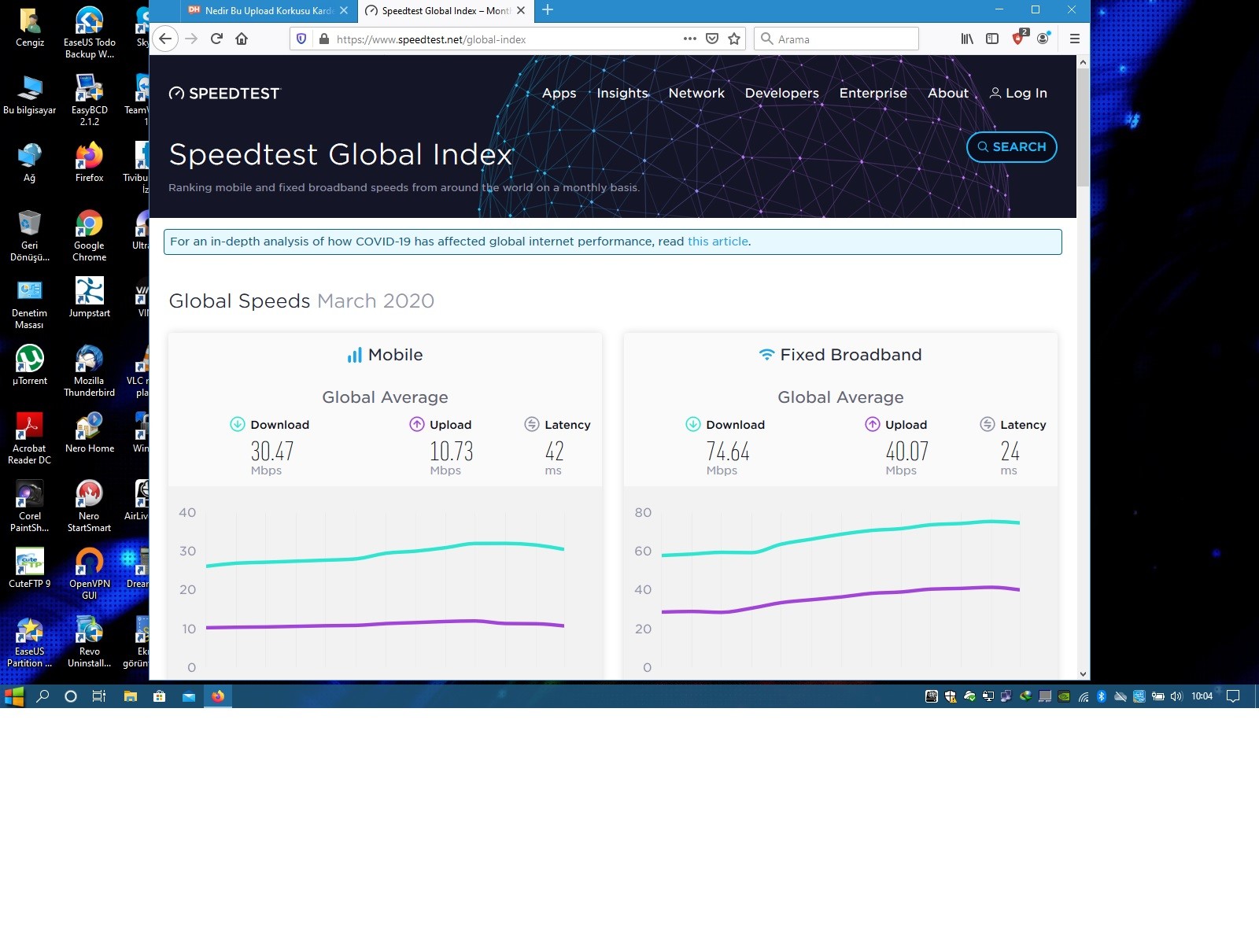
Task: Switch to Nedir Bu Upload Korkusu tab
Action: 268,11
